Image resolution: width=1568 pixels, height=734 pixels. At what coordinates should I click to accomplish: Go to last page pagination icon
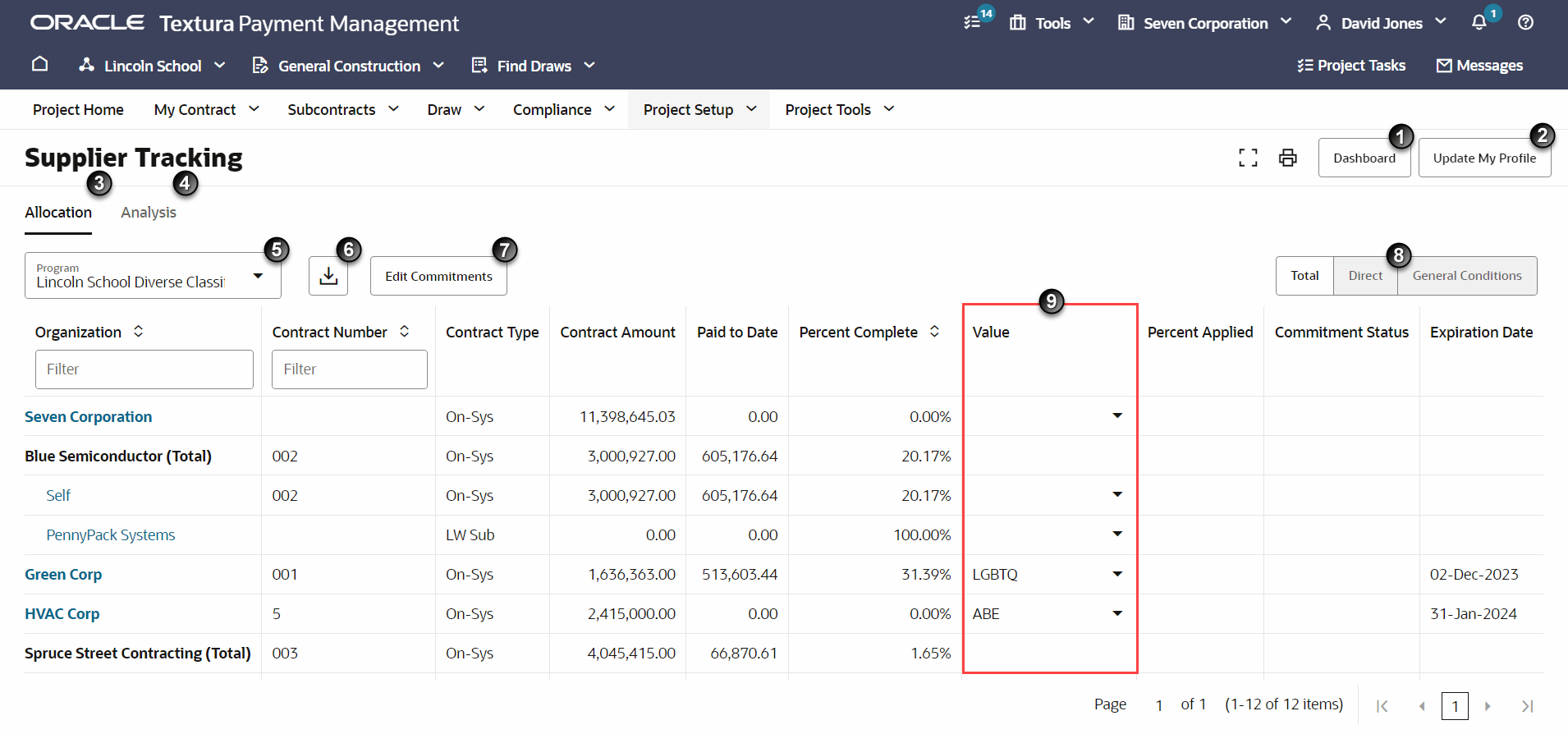coord(1527,706)
